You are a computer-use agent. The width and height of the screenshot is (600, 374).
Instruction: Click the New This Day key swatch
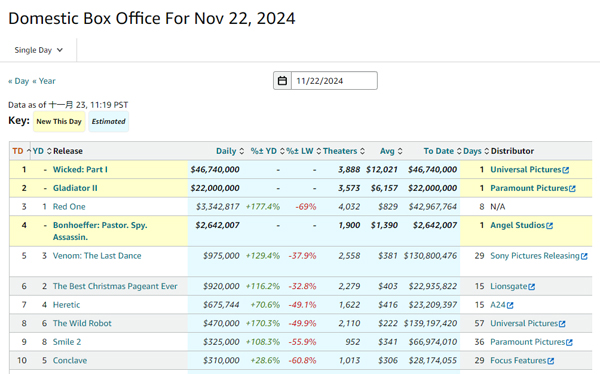pos(59,121)
